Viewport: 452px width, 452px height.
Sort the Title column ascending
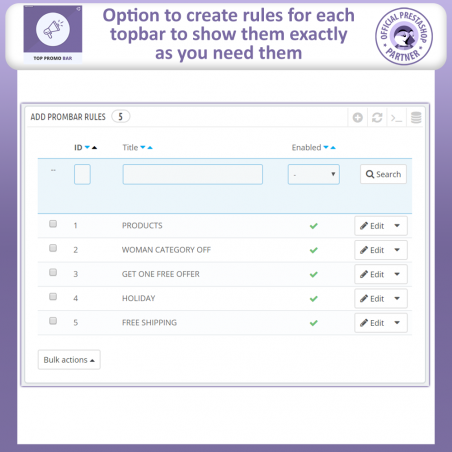150,147
